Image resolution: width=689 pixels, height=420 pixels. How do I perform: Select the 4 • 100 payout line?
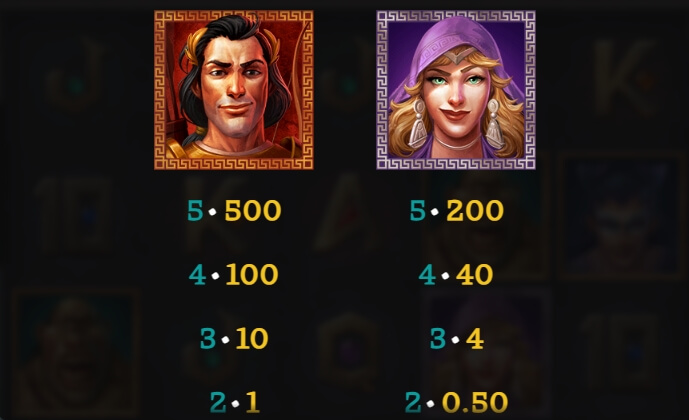point(234,275)
